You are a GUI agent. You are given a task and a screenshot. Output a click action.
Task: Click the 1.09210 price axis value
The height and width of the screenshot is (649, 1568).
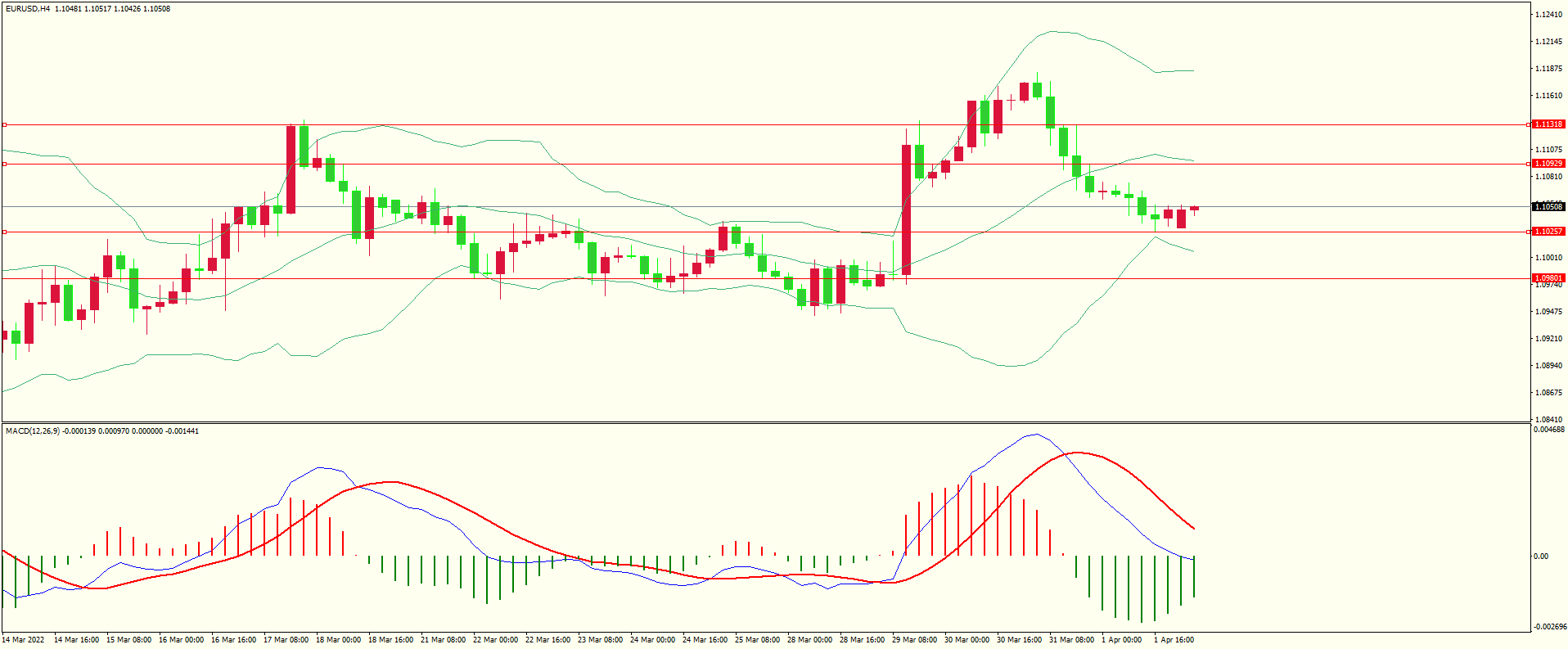[x=1549, y=339]
